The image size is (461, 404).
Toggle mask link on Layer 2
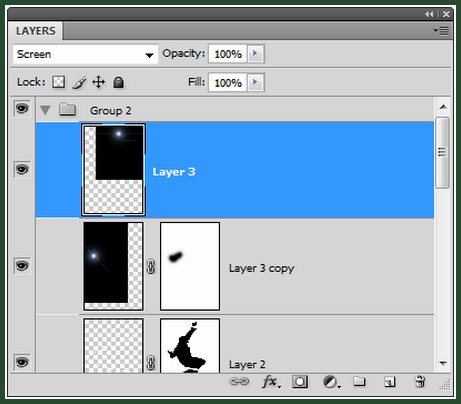[151, 363]
